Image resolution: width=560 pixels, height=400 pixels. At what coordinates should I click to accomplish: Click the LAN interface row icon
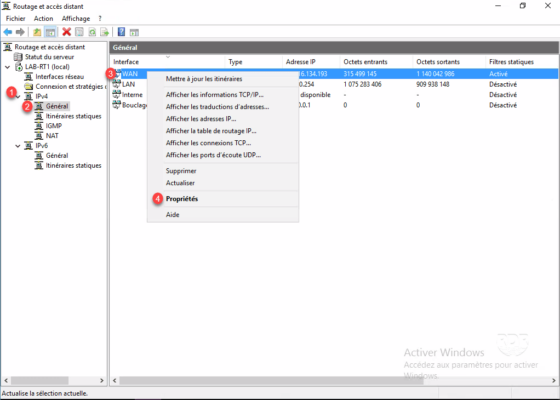point(116,84)
